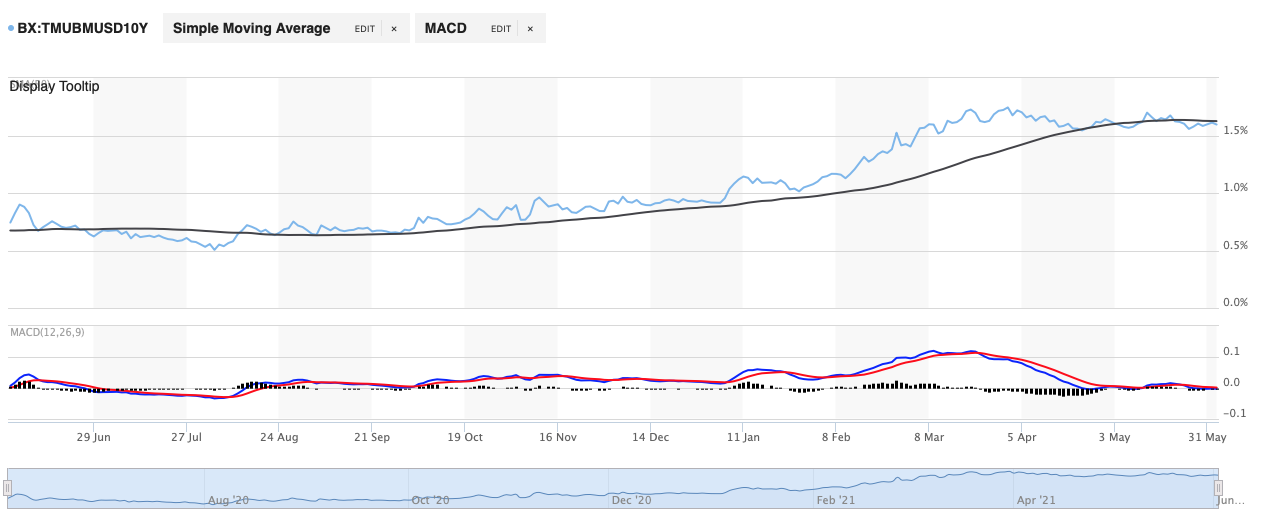
Task: Select the Simple Moving Average chip label
Action: (251, 28)
